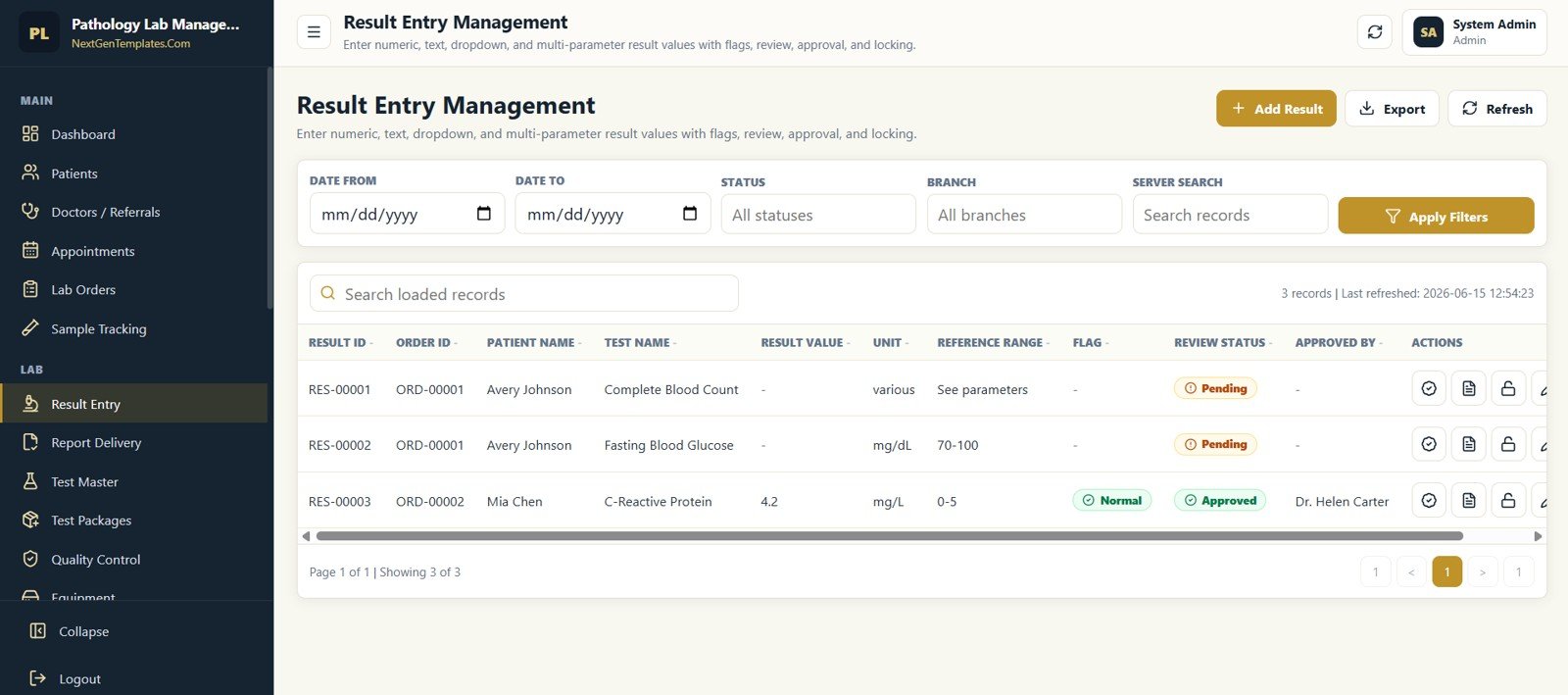
Task: Open the document icon for RES-00002
Action: click(x=1468, y=444)
